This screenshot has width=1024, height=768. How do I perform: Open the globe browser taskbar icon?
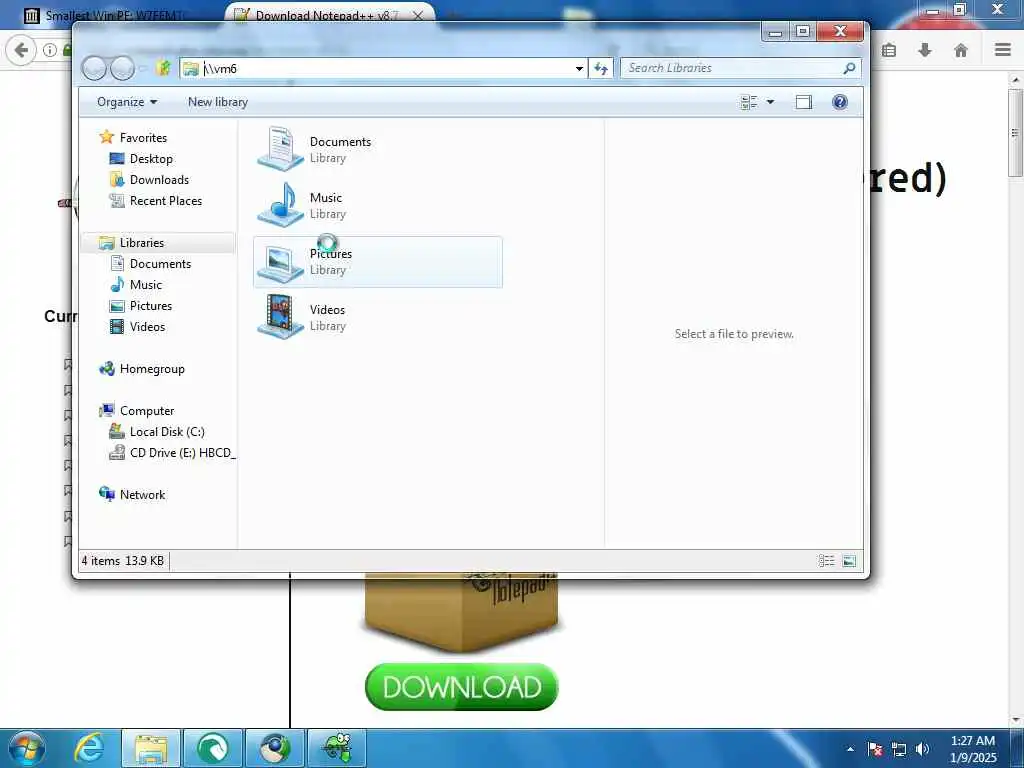(x=275, y=748)
